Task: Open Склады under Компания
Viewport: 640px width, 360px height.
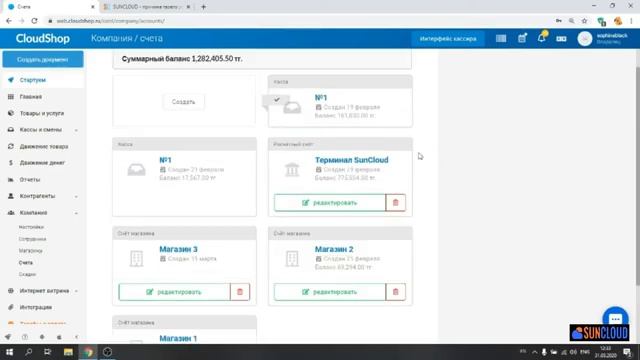Action: pos(27,274)
